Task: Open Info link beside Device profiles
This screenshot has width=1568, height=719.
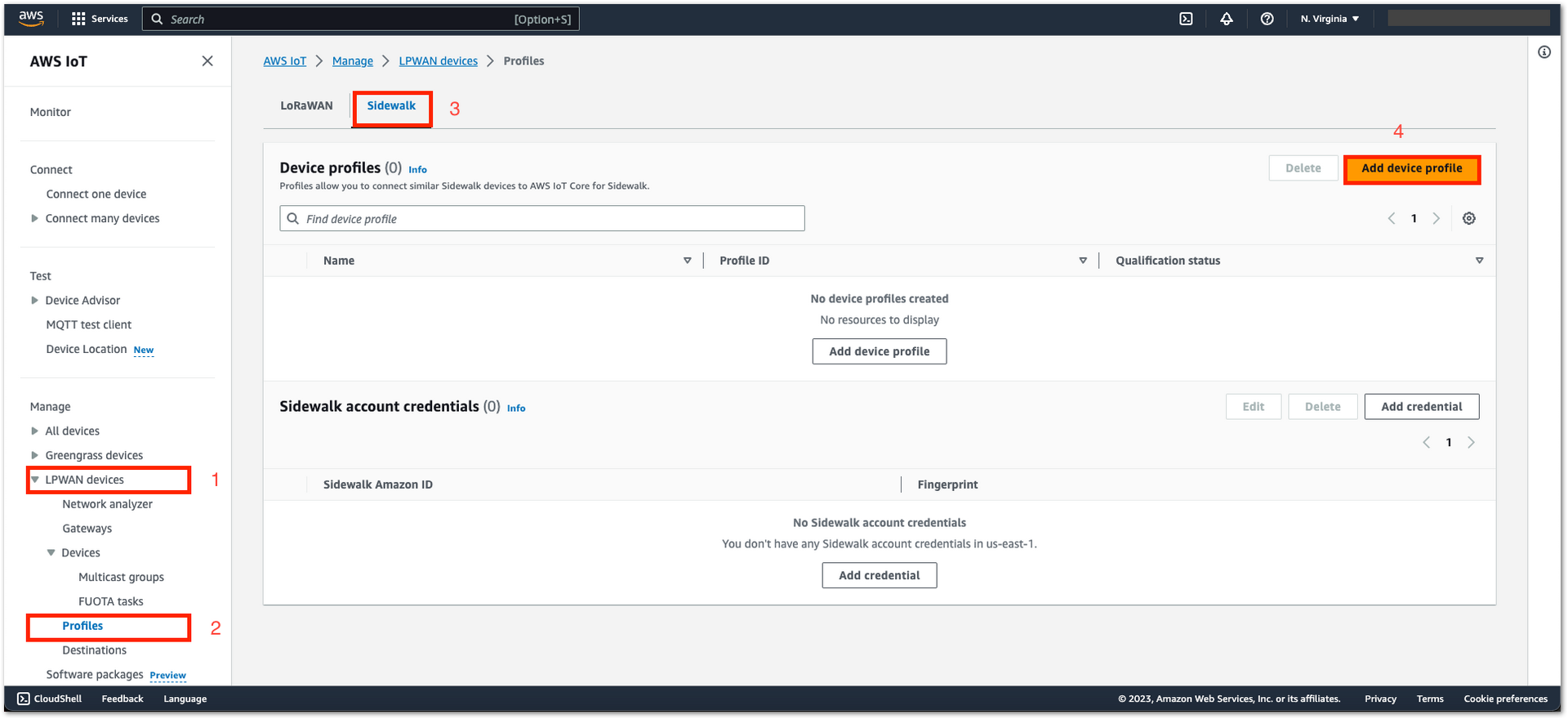Action: 417,169
